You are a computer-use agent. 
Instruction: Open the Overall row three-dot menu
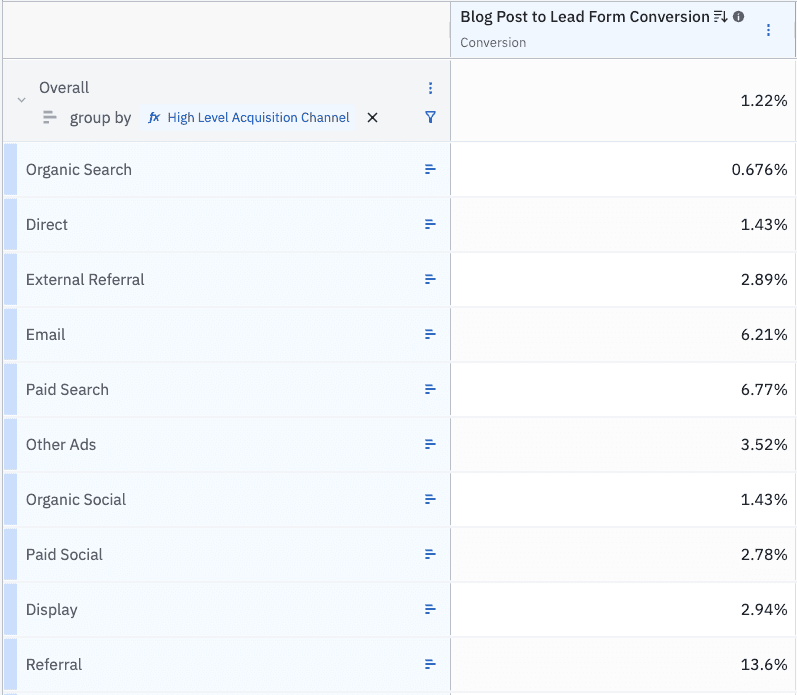point(430,88)
